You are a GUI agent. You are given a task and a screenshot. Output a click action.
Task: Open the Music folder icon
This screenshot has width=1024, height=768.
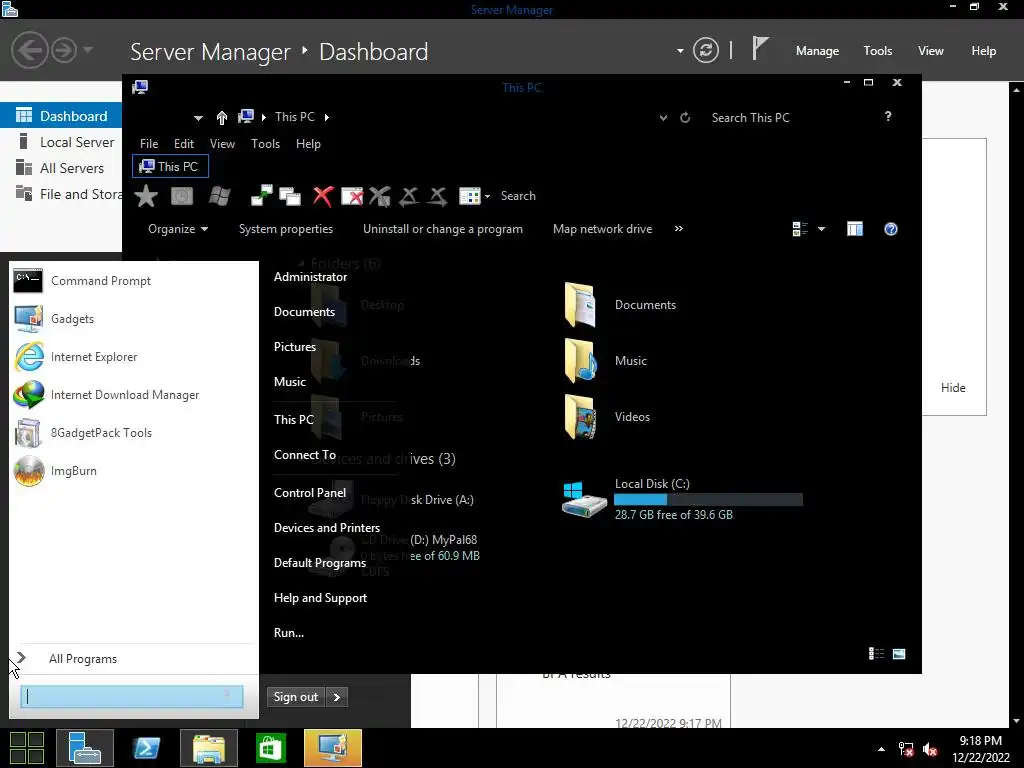pos(580,360)
